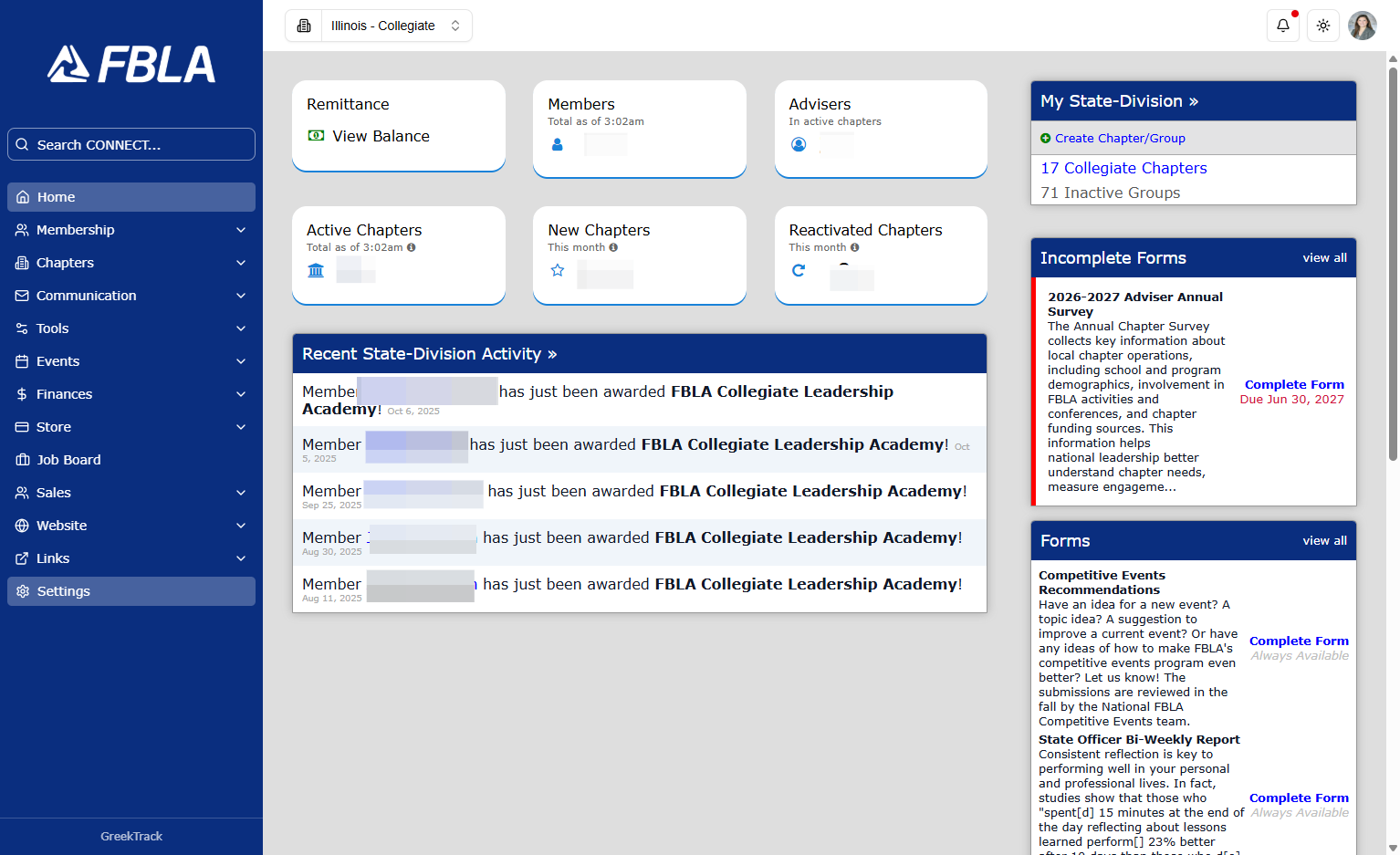Click the page vertical scrollbar
This screenshot has height=855, width=1400.
(x=1393, y=262)
